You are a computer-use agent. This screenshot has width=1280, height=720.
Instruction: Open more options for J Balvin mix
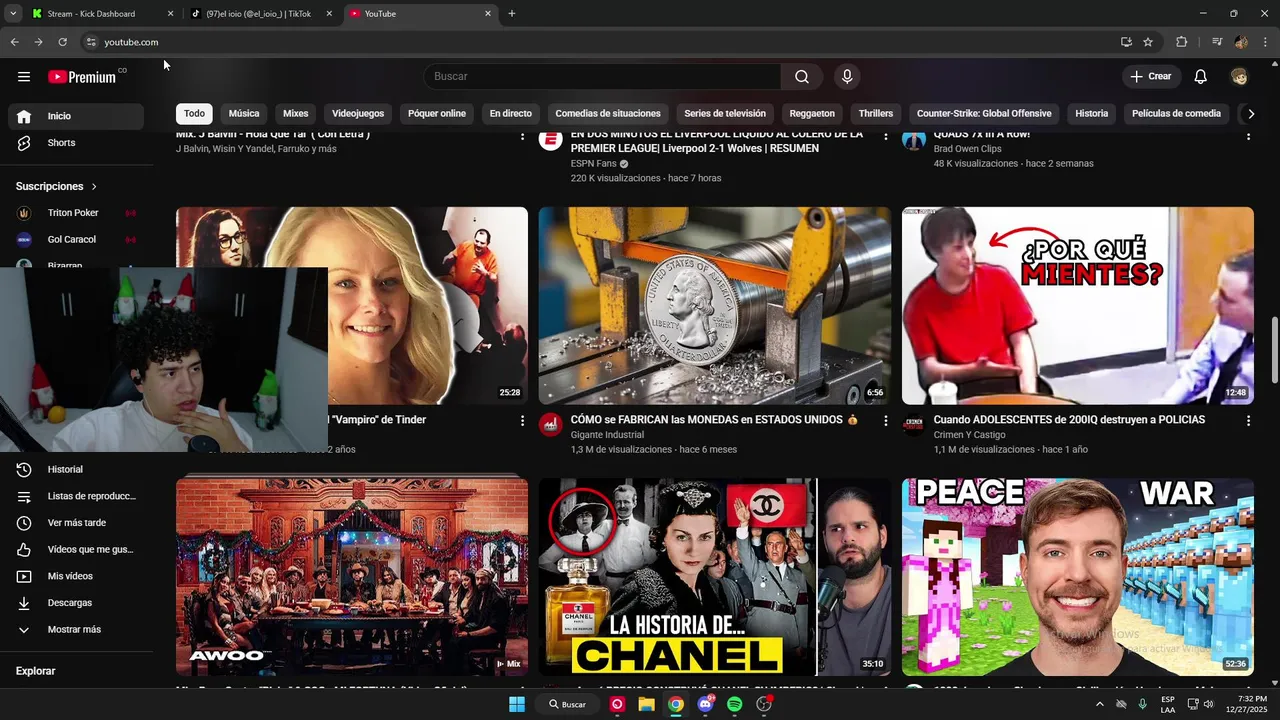tap(522, 136)
